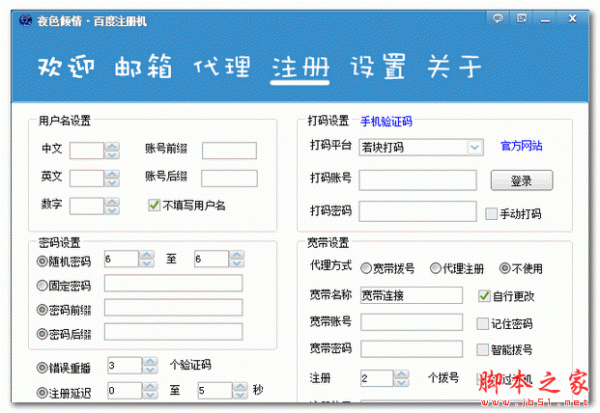Switch to the 邮箱 tab
The height and width of the screenshot is (413, 600).
143,67
